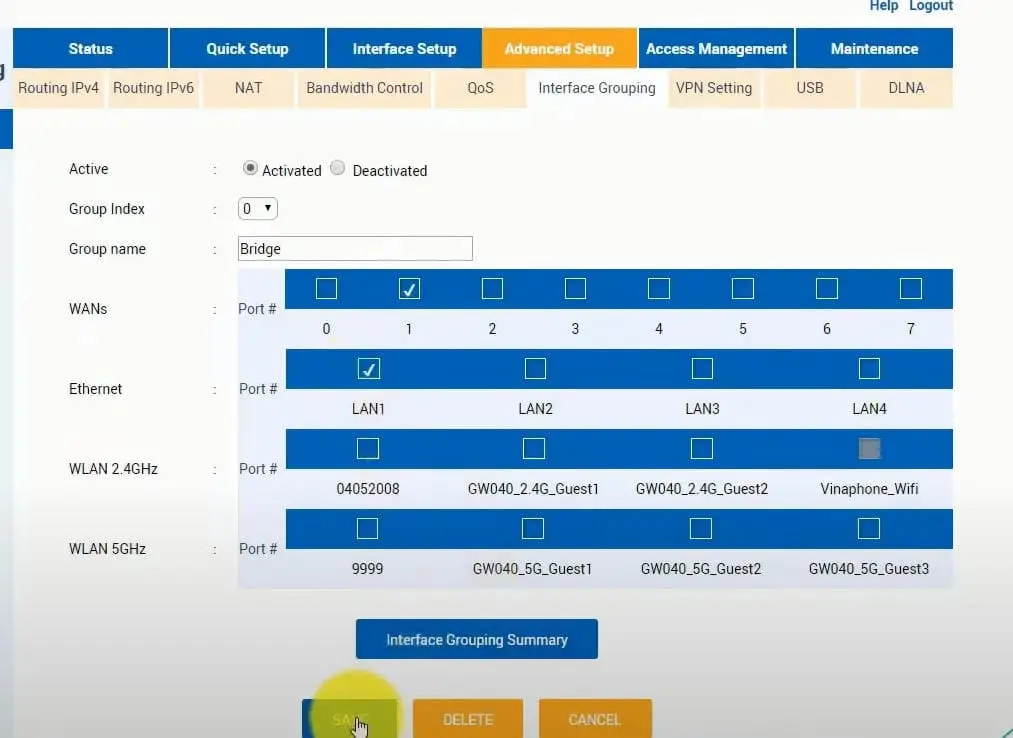This screenshot has height=738, width=1013.
Task: Open the VPN Setting subtab
Action: point(714,88)
